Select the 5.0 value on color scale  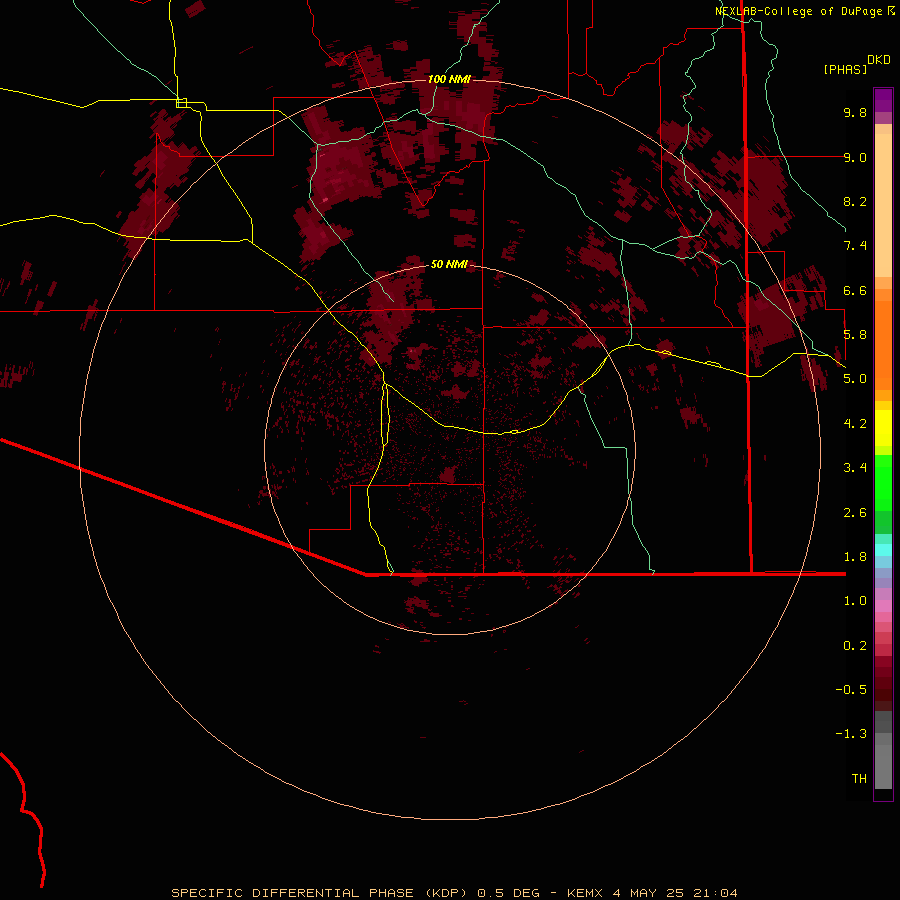tap(855, 379)
